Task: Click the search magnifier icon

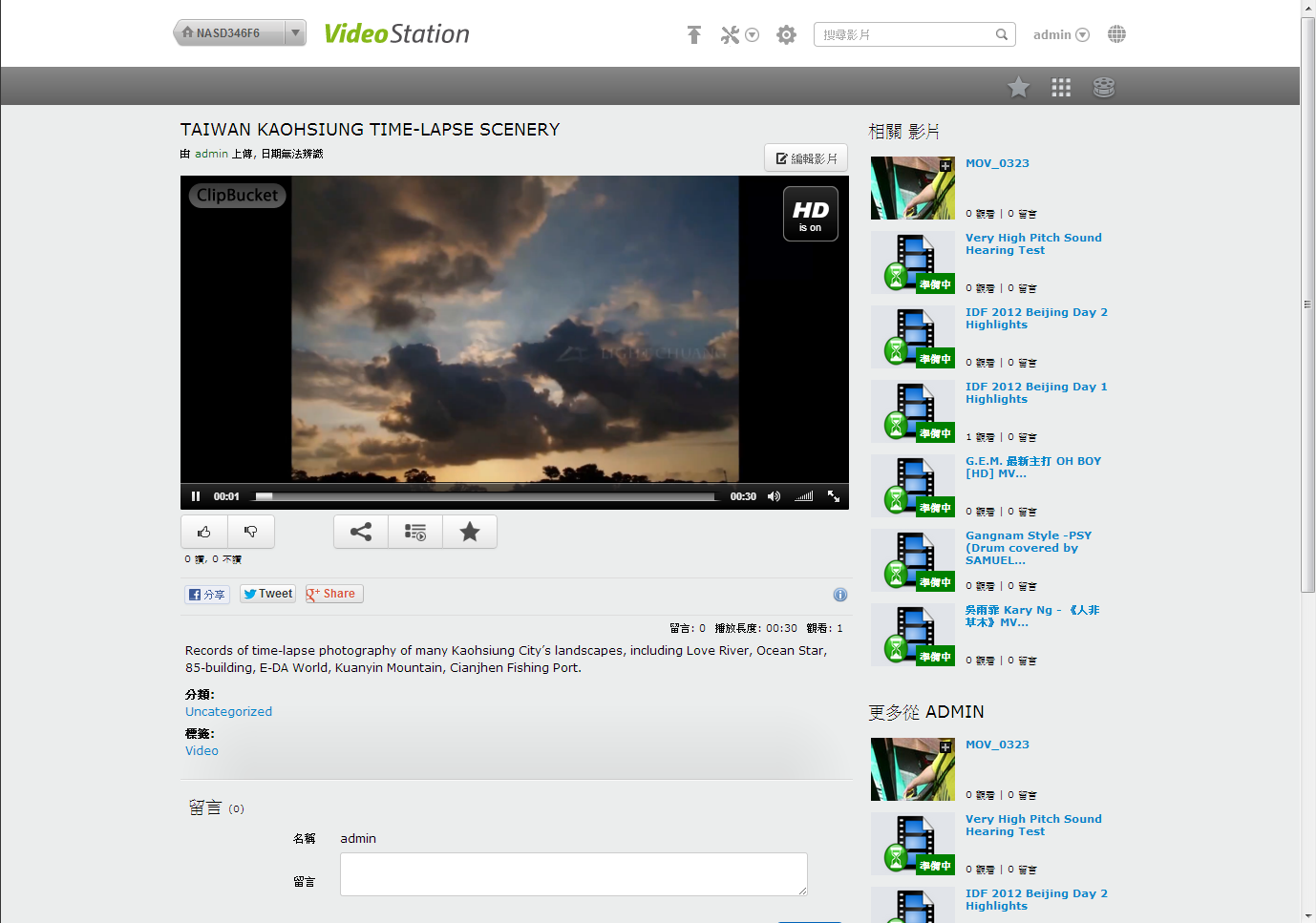Action: click(x=1001, y=34)
